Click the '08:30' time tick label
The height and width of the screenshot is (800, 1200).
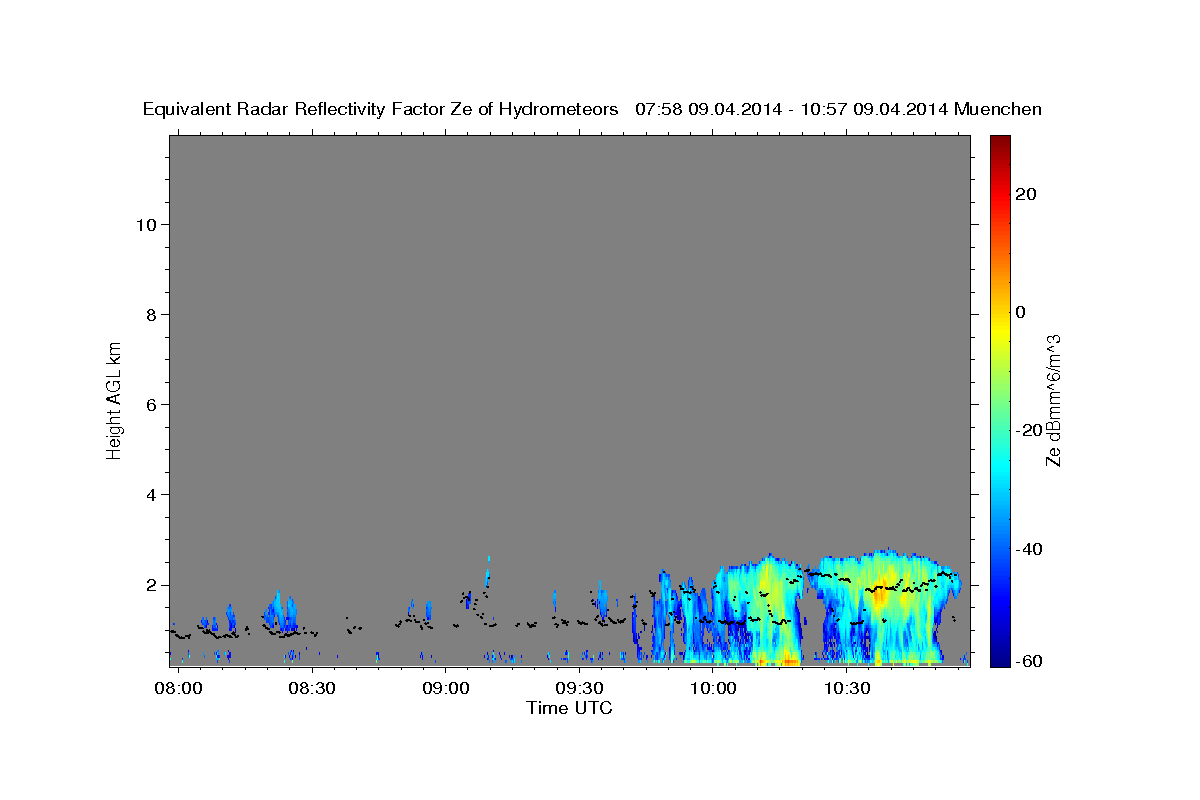(x=312, y=688)
